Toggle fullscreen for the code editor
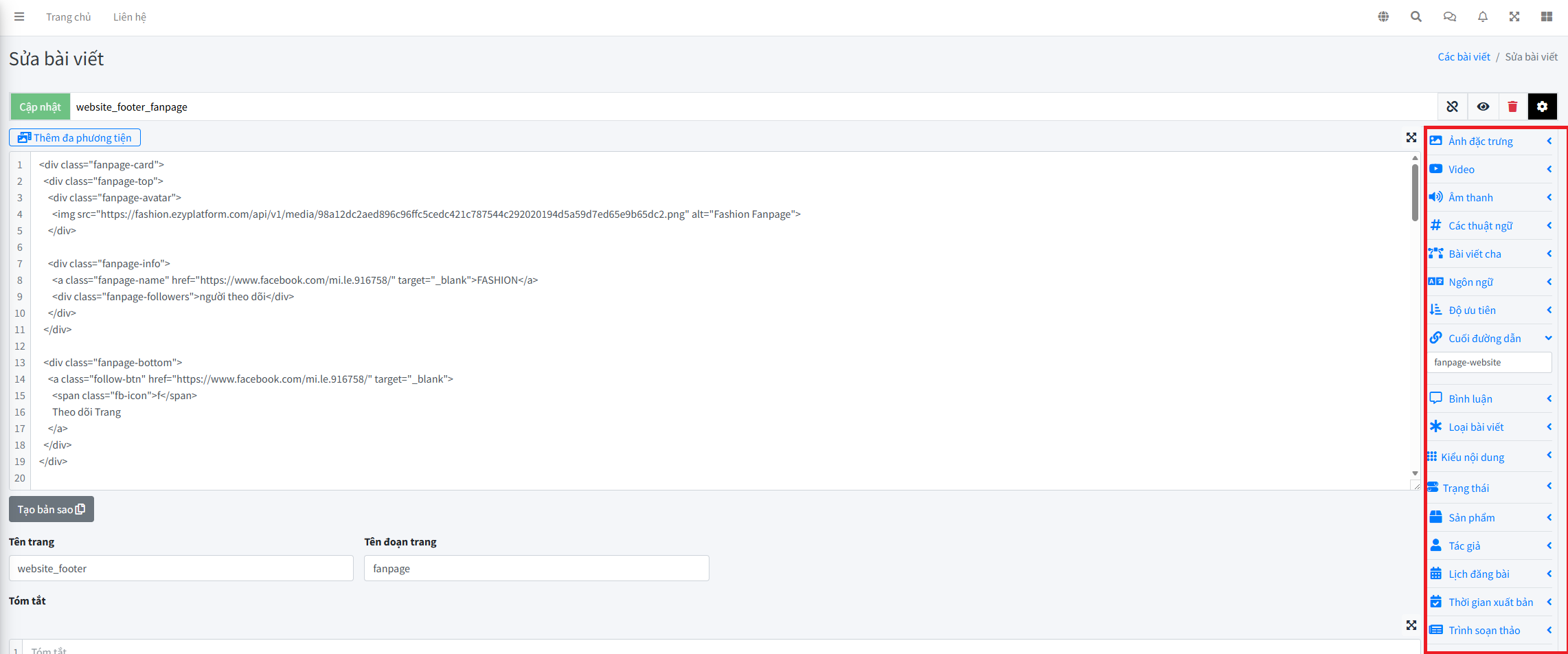This screenshot has height=654, width=1568. click(x=1411, y=137)
